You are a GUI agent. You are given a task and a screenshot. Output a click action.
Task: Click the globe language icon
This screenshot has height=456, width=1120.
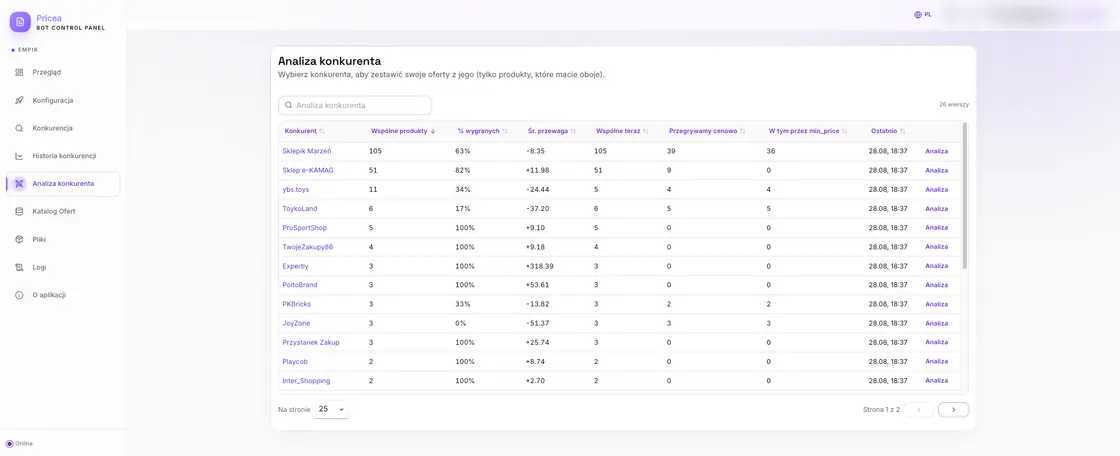[918, 14]
